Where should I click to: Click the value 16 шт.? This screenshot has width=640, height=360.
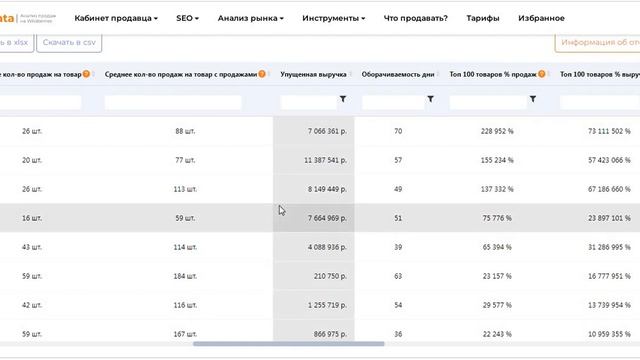tap(32, 218)
